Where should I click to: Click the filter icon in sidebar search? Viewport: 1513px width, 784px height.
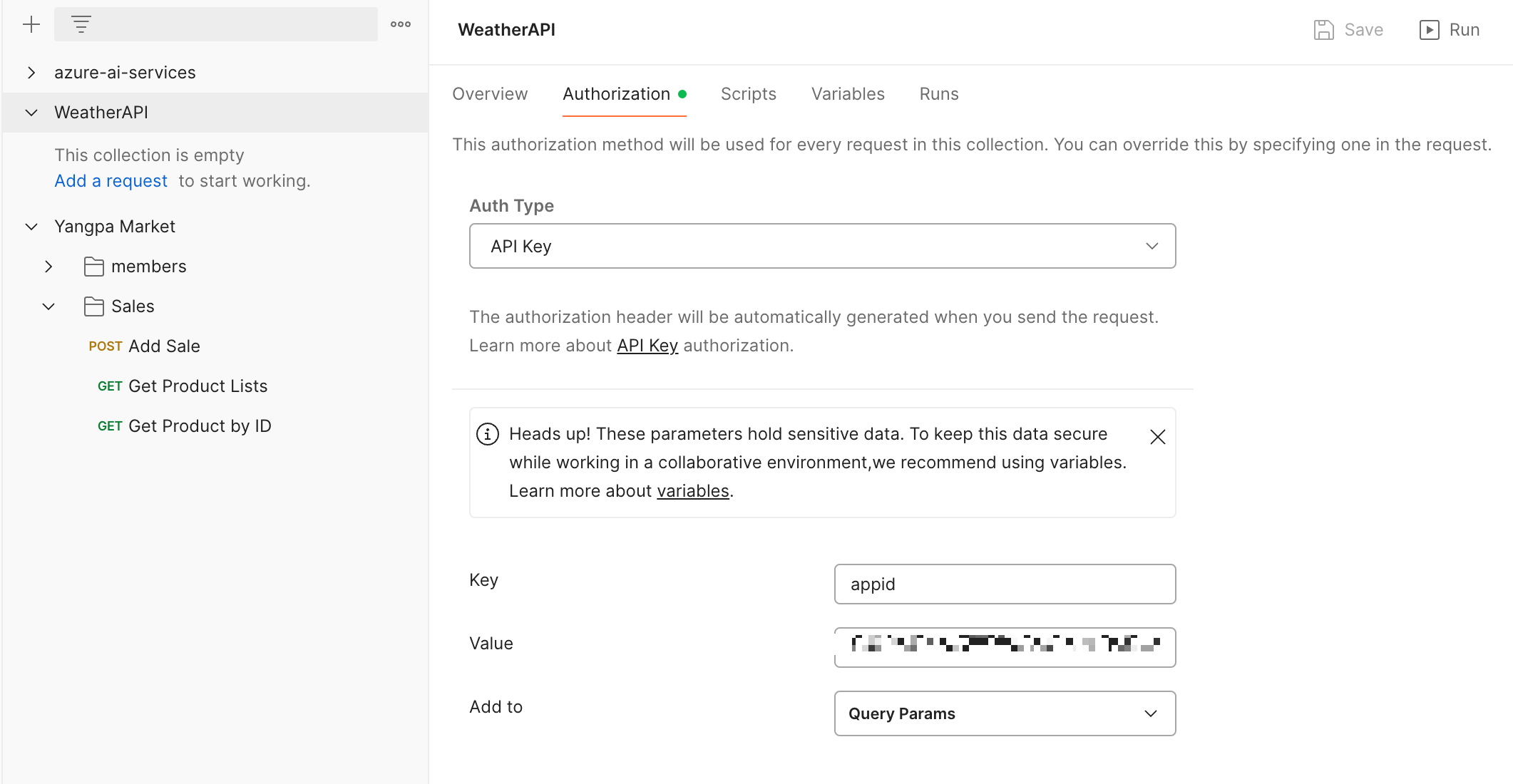tap(81, 24)
